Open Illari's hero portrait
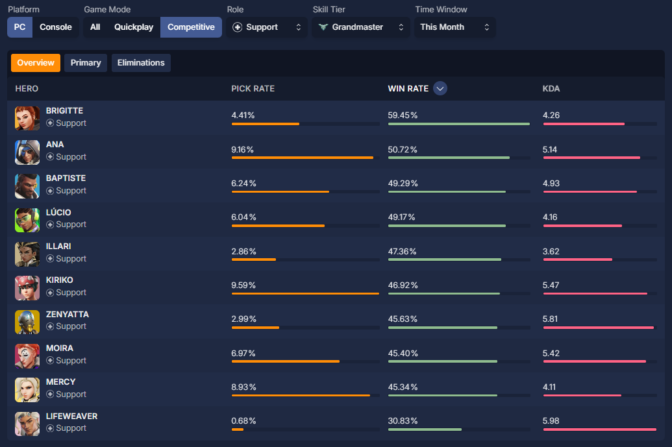 tap(27, 254)
